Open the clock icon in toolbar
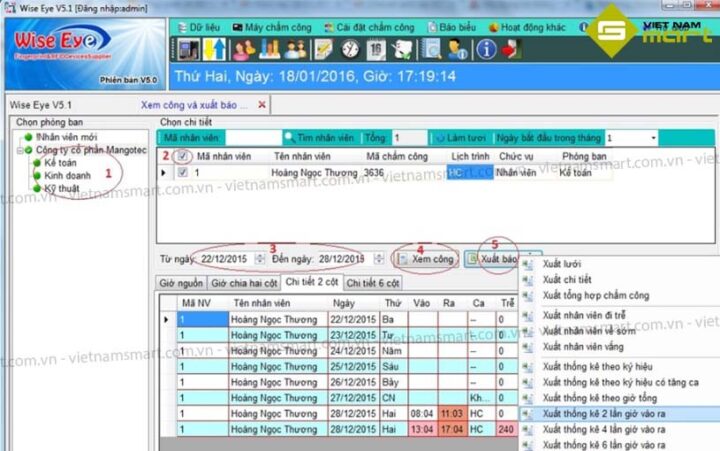The image size is (720, 451). 349,48
